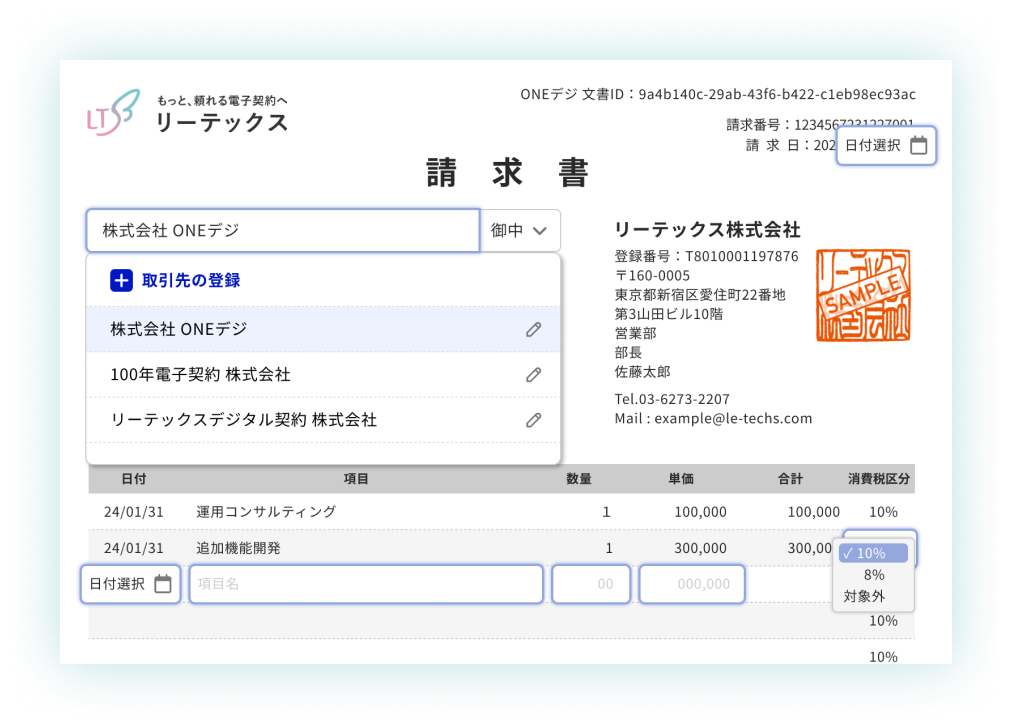Screen dimensions: 1012x724
Task: Click the Mail : example@le-techs.com text
Action: click(x=713, y=418)
